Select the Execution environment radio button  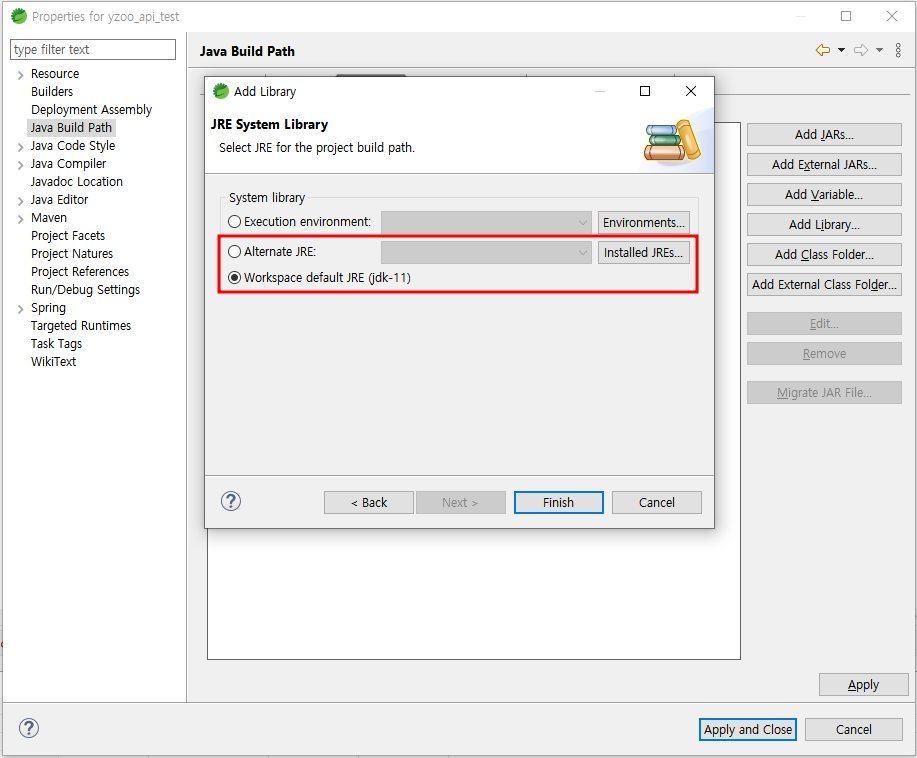coord(235,222)
